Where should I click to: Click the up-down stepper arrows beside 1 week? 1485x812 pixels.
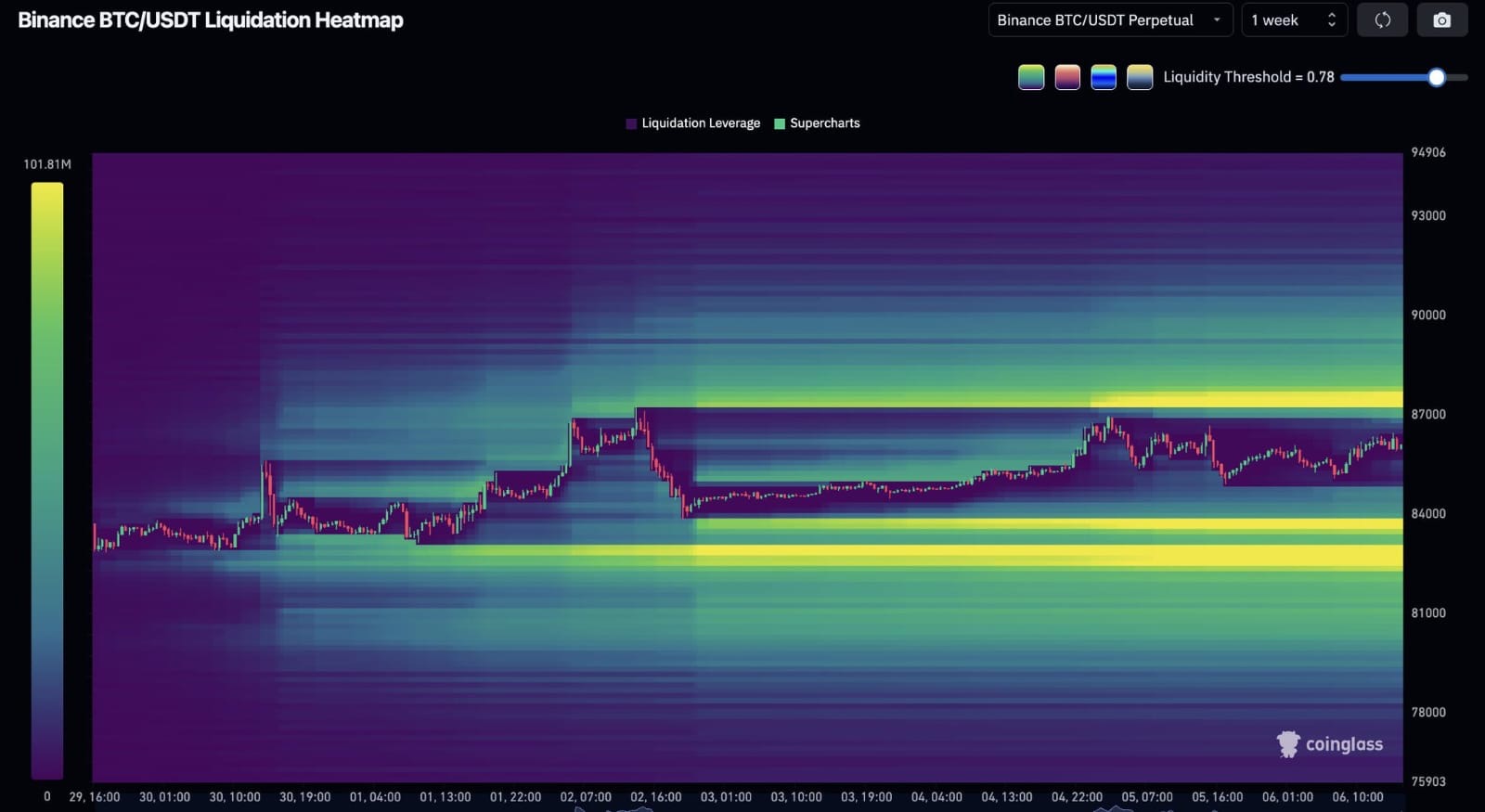point(1332,20)
